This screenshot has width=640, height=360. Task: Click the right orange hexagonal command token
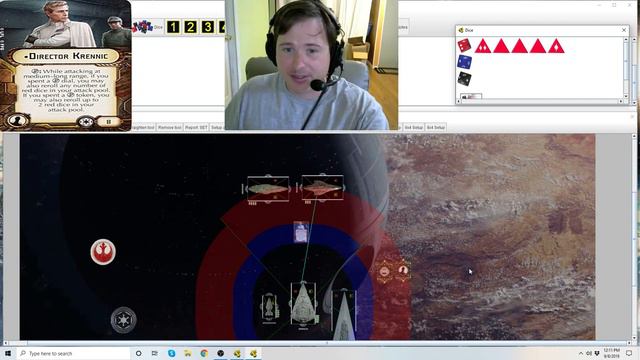(x=403, y=270)
